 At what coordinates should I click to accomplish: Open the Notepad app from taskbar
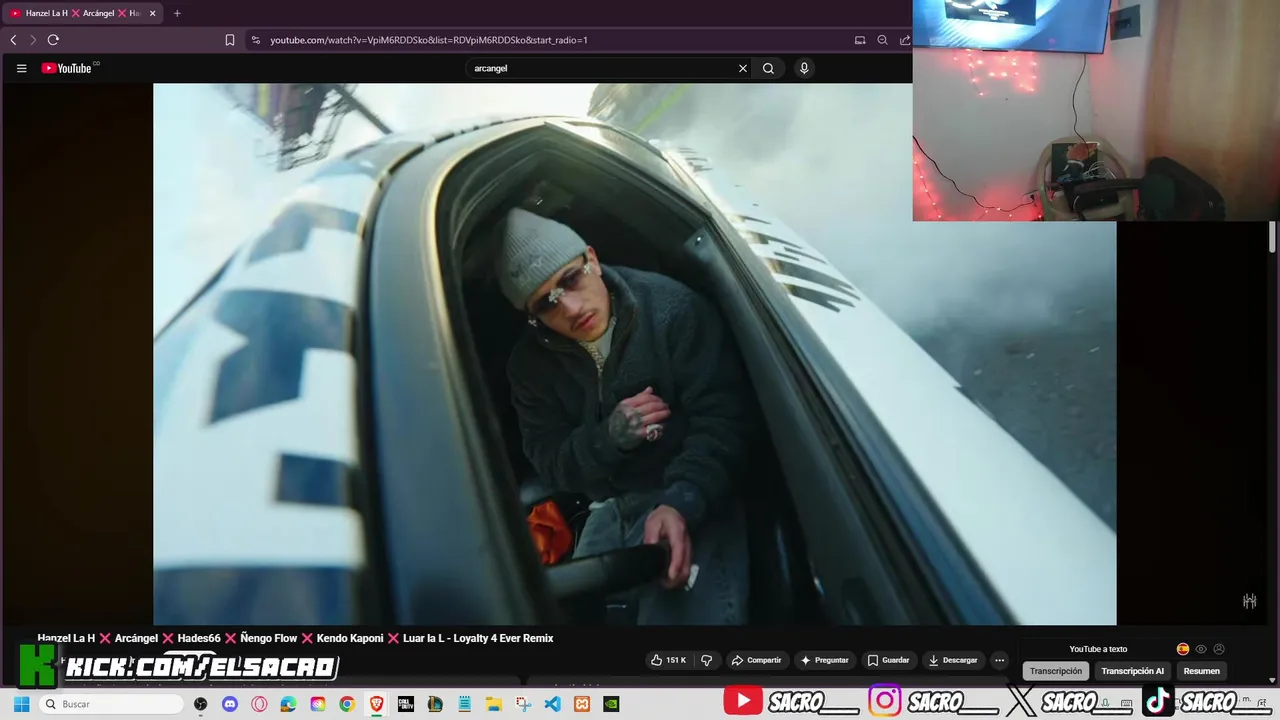pyautogui.click(x=464, y=704)
